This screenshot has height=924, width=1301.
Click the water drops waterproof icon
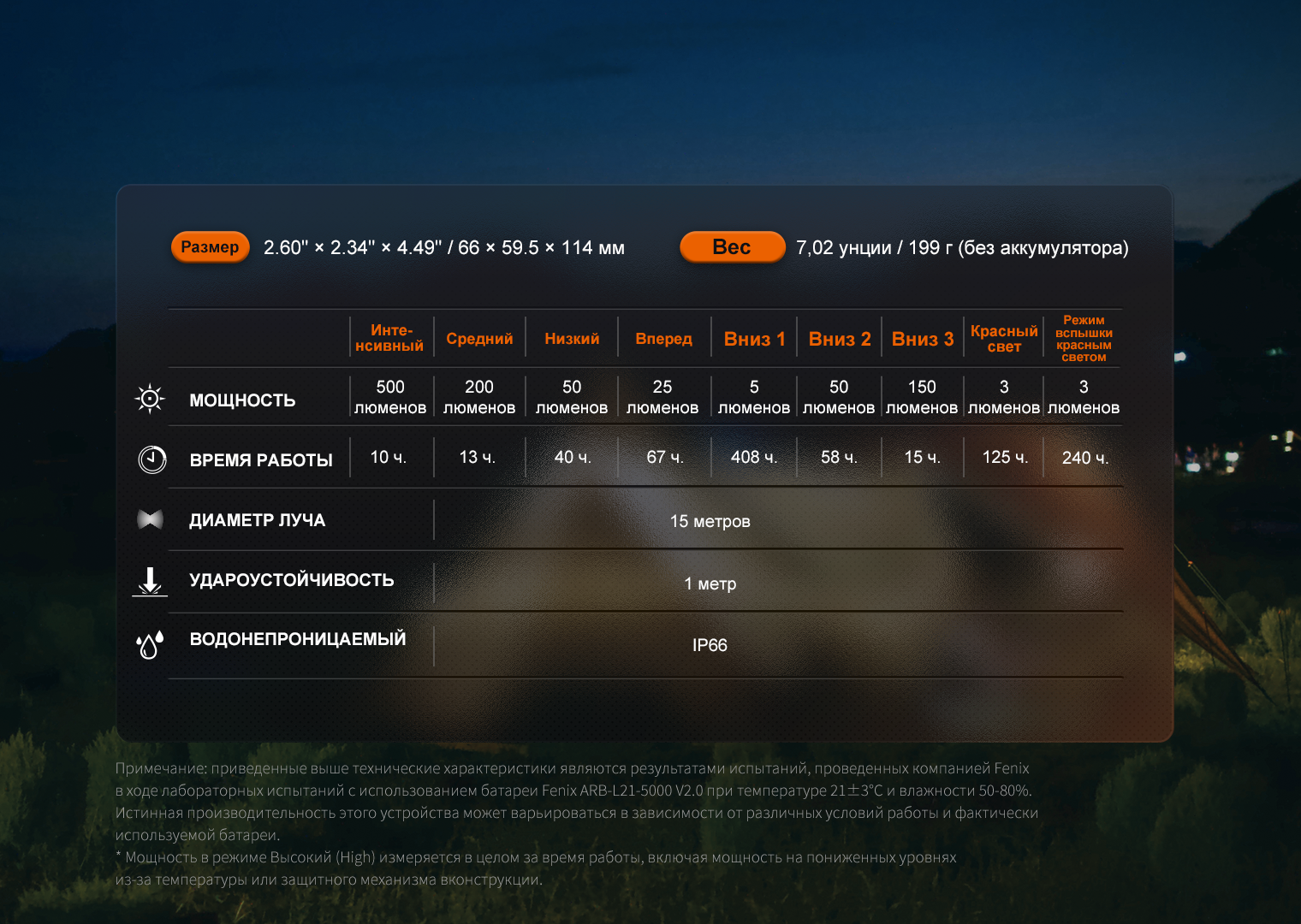(x=150, y=644)
